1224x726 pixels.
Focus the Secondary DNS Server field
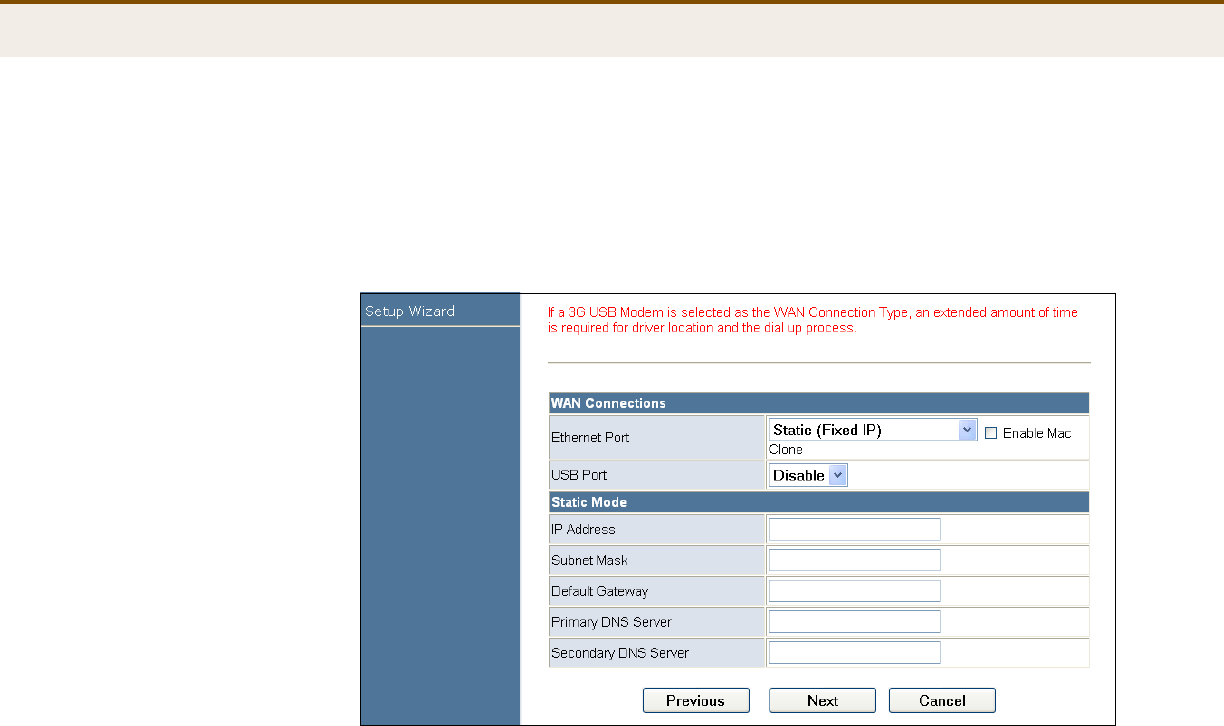point(855,653)
